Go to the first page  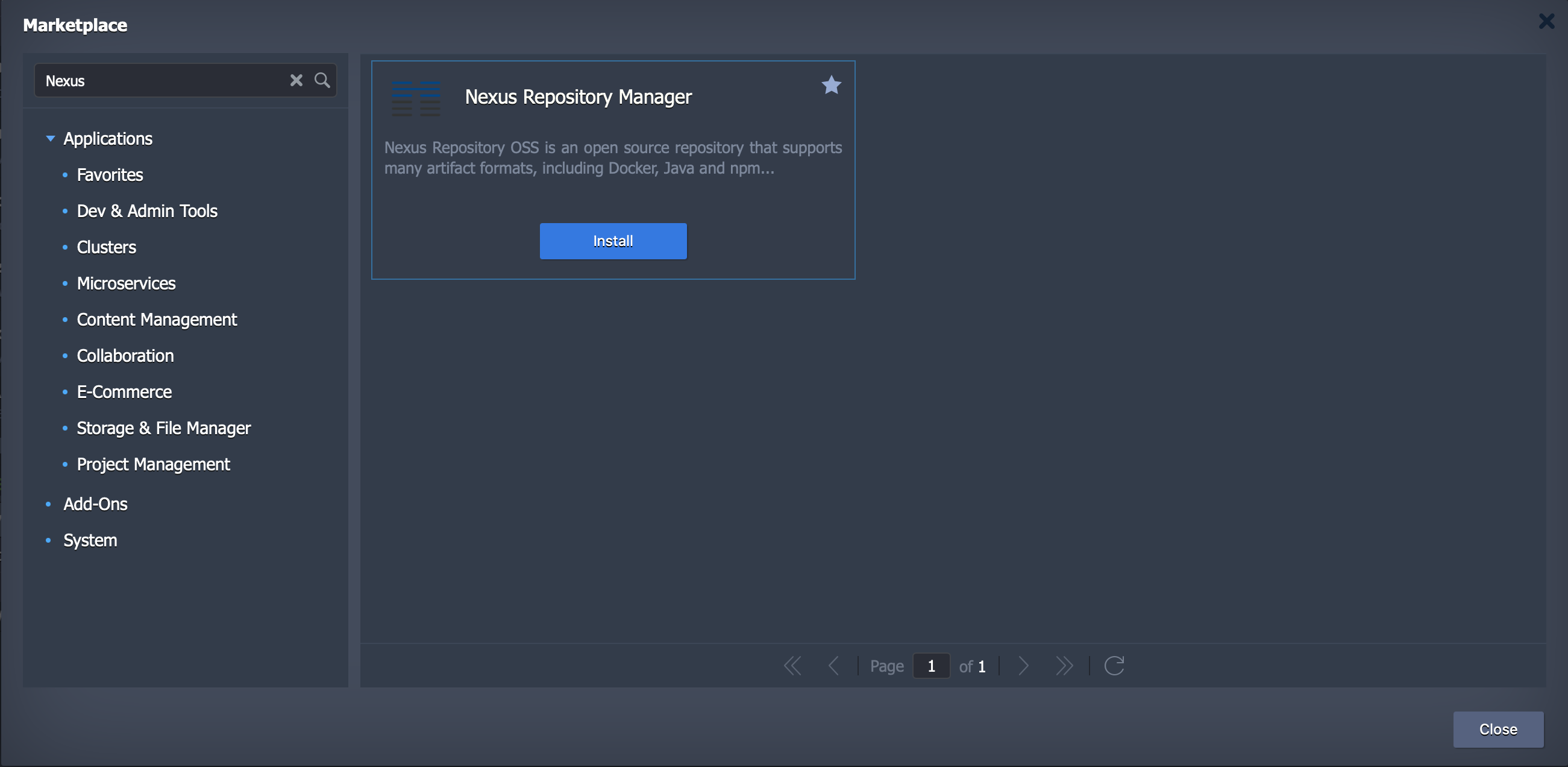(x=792, y=666)
